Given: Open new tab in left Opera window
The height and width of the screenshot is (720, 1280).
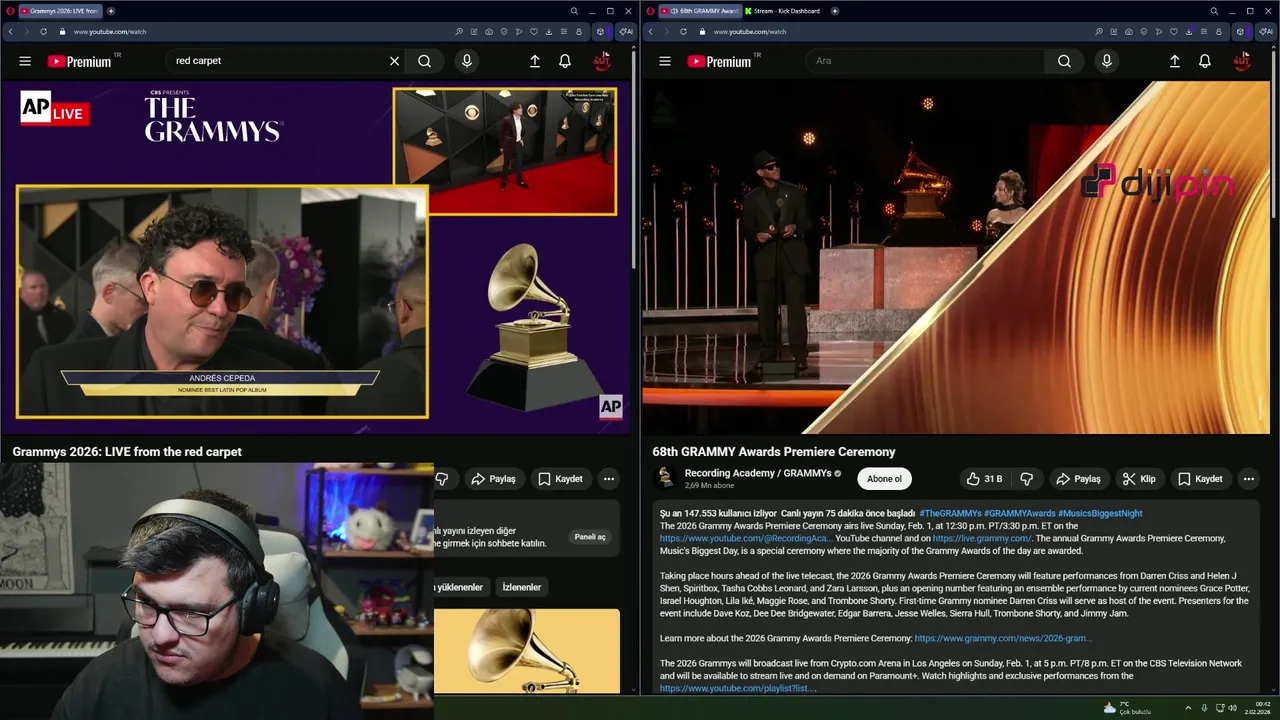Looking at the screenshot, I should click(x=111, y=11).
